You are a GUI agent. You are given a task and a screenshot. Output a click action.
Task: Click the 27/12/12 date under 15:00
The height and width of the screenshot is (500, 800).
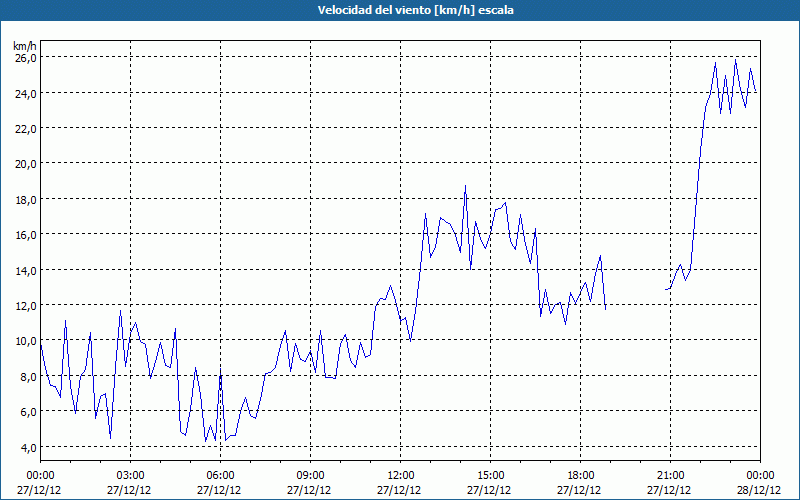pyautogui.click(x=489, y=490)
